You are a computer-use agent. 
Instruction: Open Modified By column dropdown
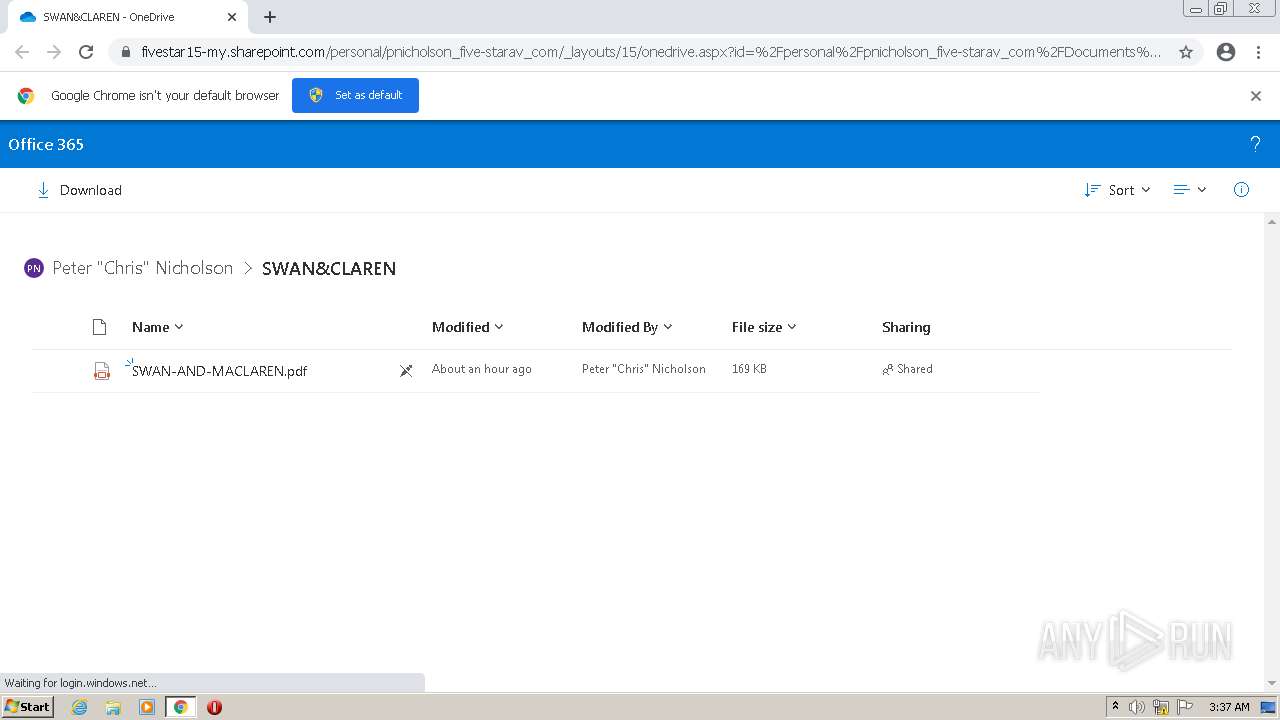pyautogui.click(x=627, y=327)
